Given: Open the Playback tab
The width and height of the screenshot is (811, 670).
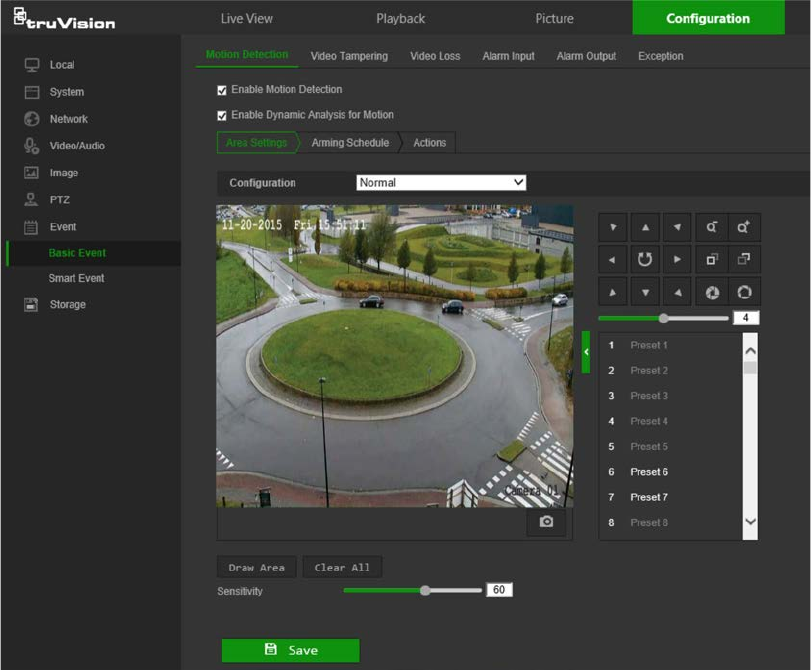Looking at the screenshot, I should tap(400, 18).
